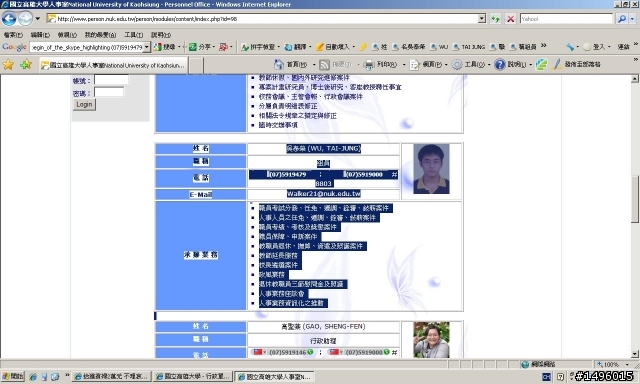The width and height of the screenshot is (640, 384).
Task: Click the Internet Explorer quick launch icon
Action: coord(33,377)
